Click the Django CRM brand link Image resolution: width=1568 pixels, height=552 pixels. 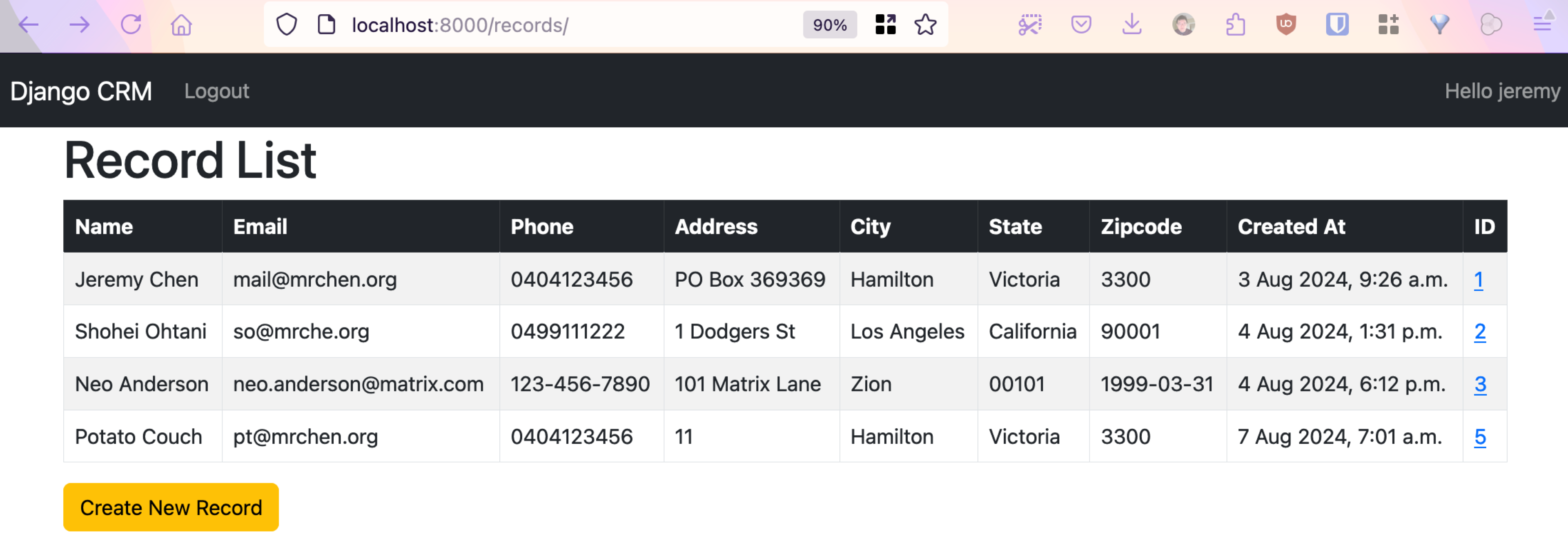pyautogui.click(x=81, y=91)
